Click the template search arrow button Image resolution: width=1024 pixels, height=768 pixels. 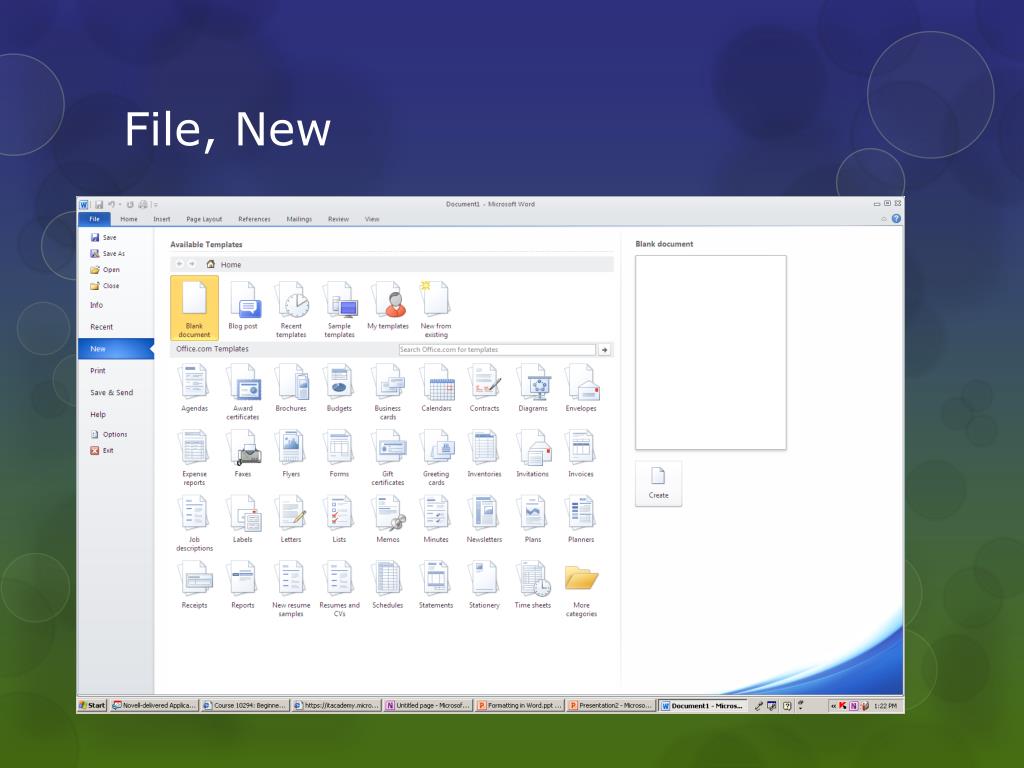[x=605, y=350]
